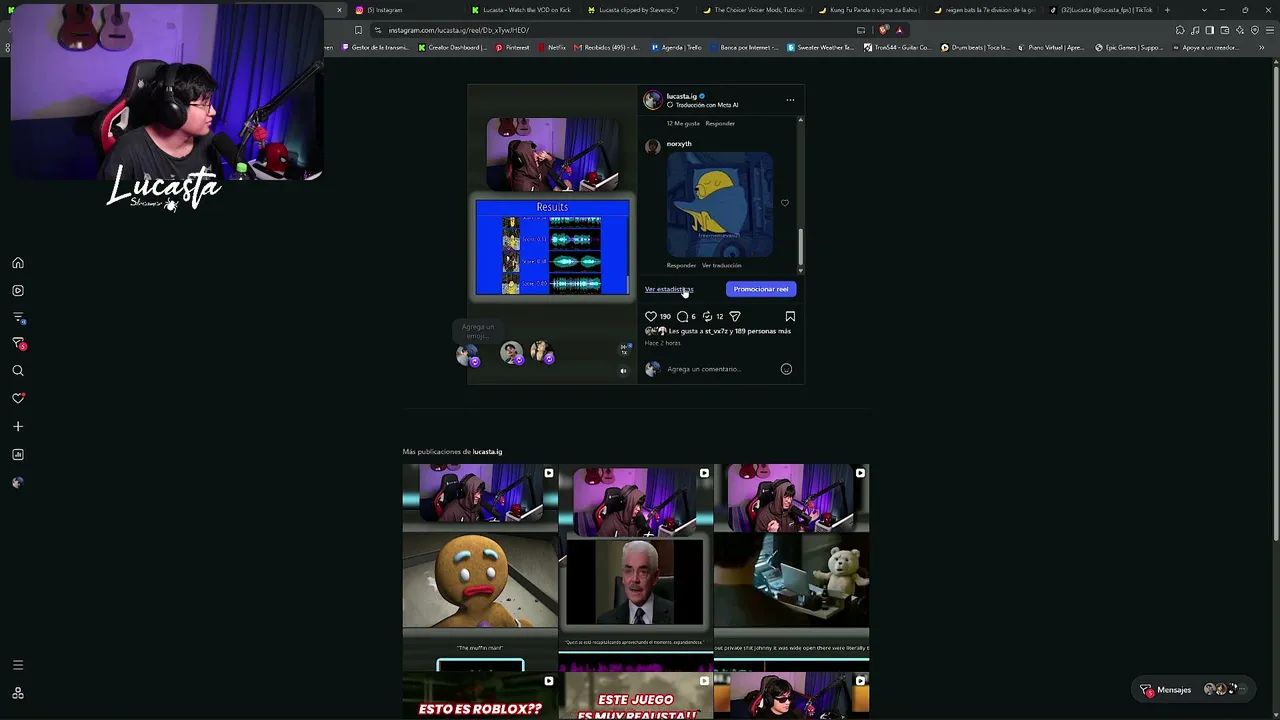The height and width of the screenshot is (720, 1280).
Task: Save the reel with bookmark icon
Action: tap(790, 316)
